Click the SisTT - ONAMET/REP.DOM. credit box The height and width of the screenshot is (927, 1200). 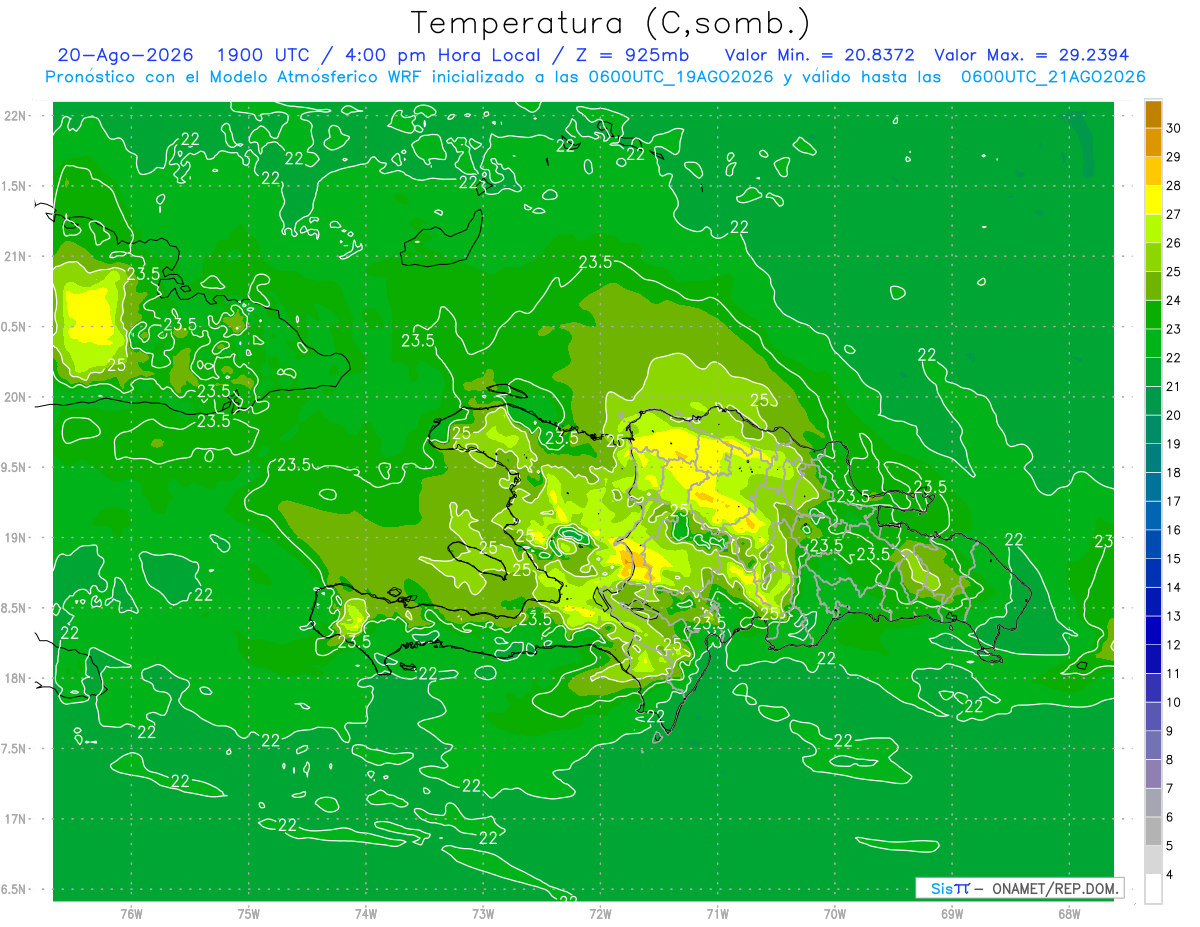(1019, 888)
